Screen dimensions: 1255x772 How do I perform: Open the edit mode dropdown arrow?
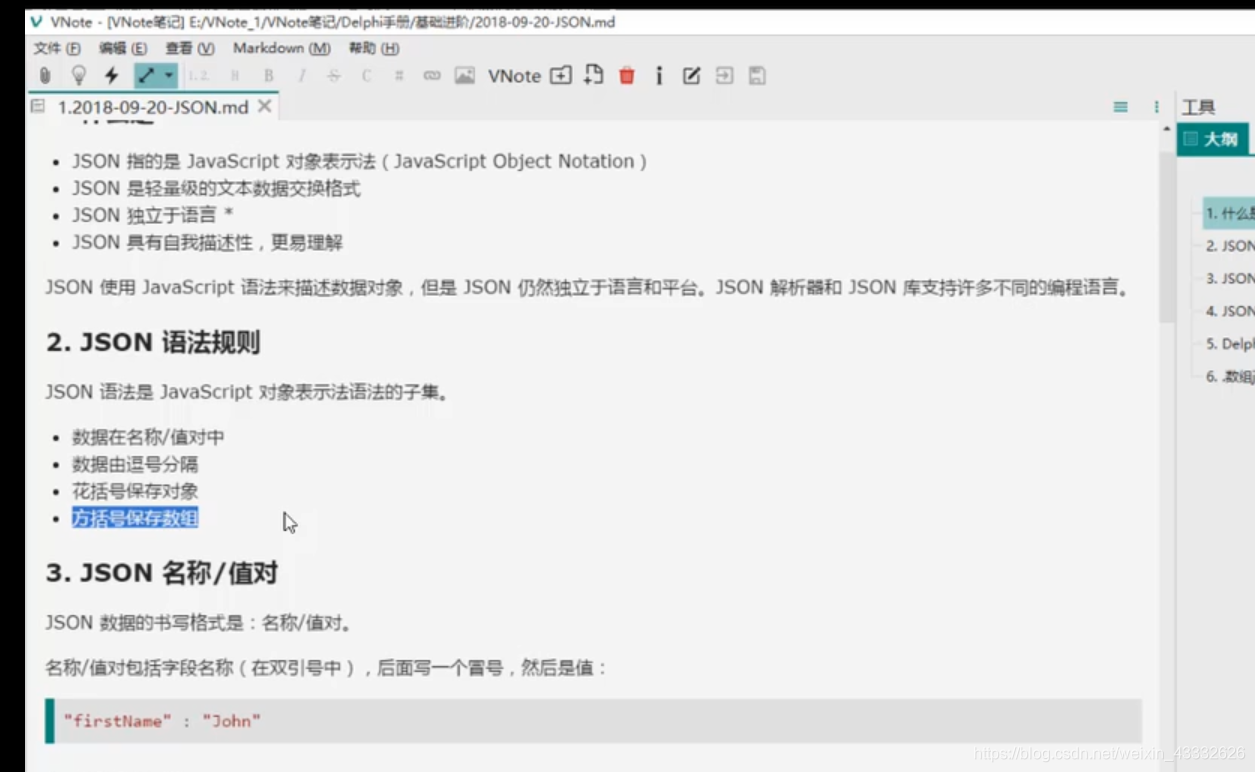(x=168, y=75)
